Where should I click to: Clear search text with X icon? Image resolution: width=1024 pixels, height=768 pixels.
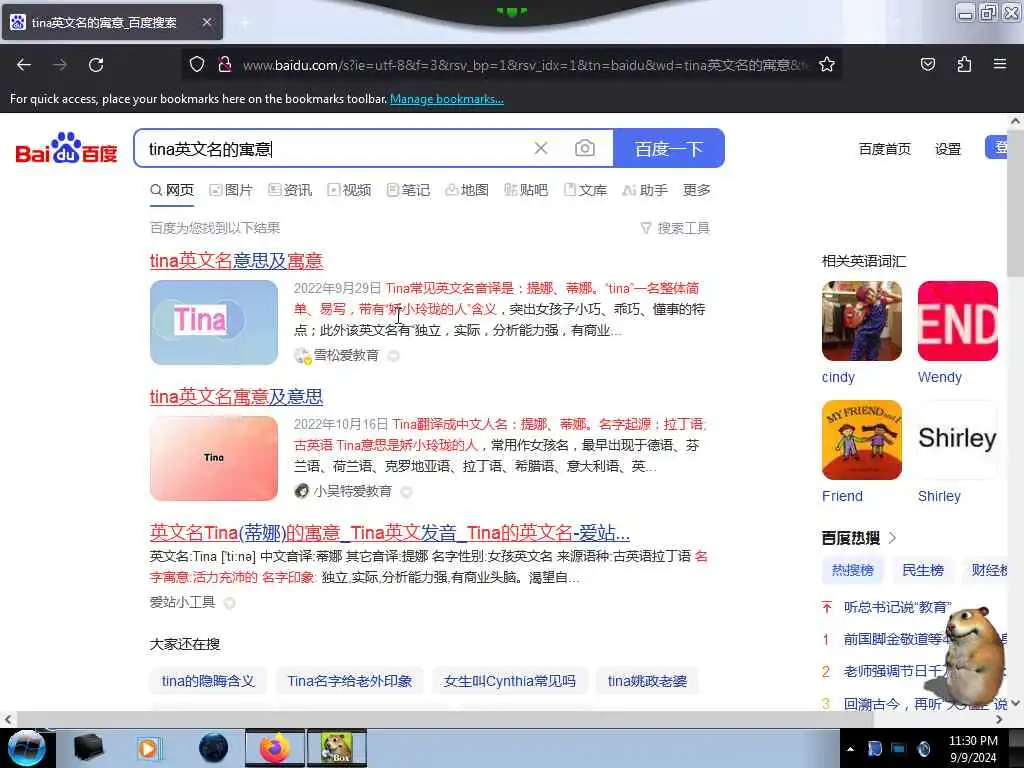(541, 148)
